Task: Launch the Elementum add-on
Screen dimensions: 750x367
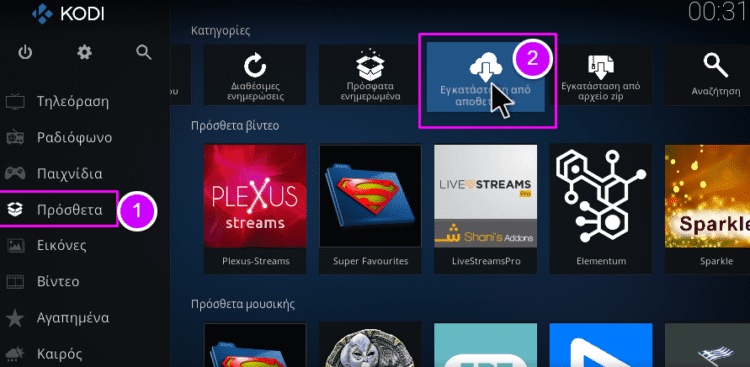Action: pos(601,209)
